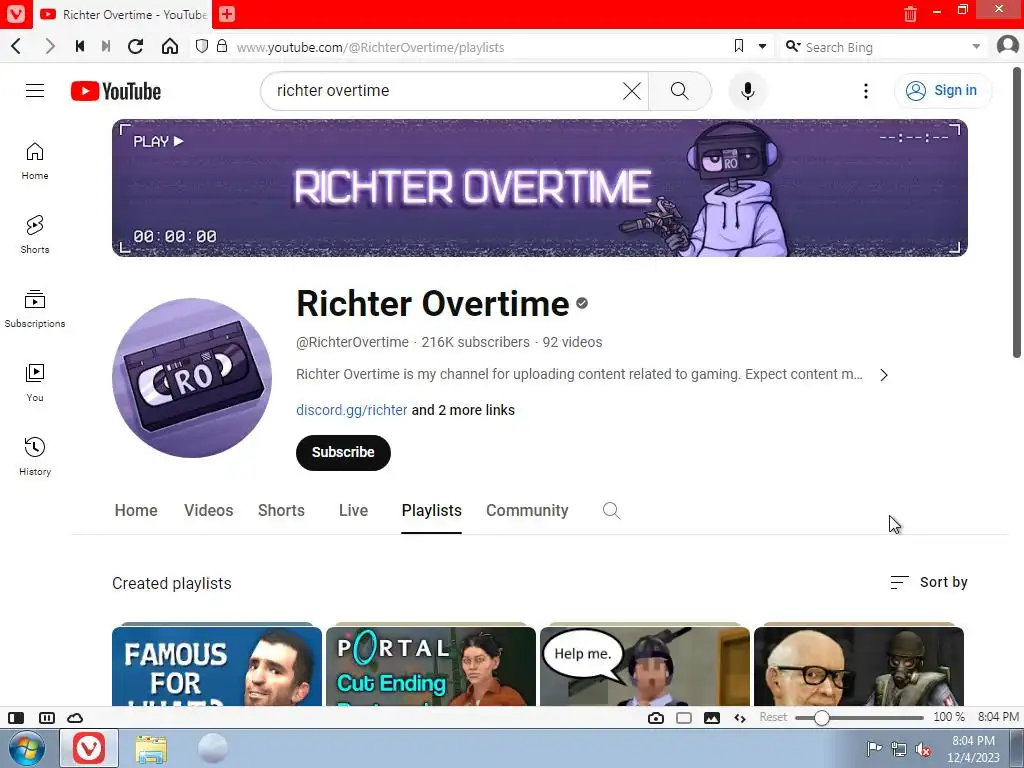Open the Vivaldi profile avatar
This screenshot has height=768, width=1024.
(1008, 46)
